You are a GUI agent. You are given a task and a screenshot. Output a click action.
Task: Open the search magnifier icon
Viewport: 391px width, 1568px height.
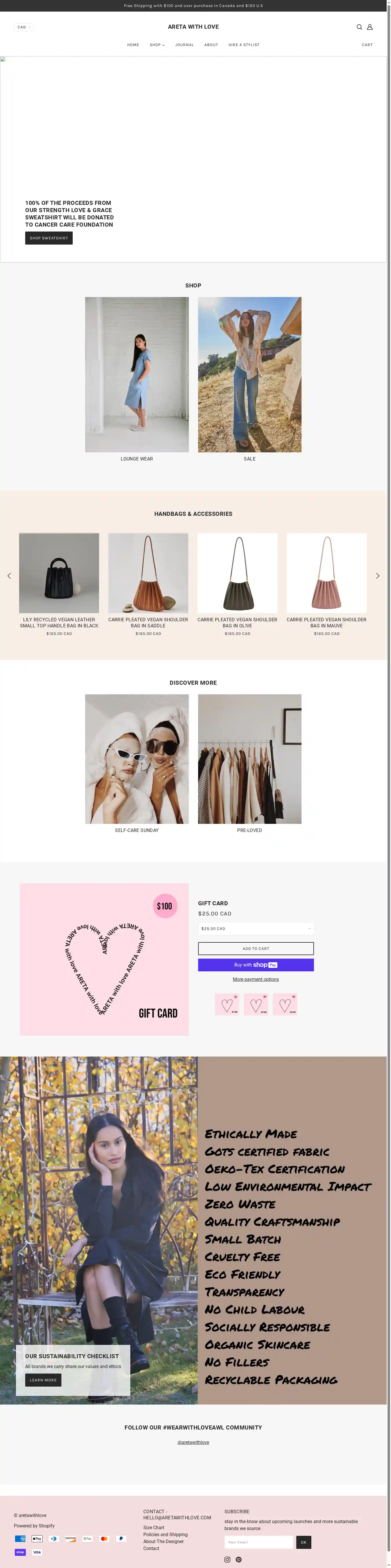359,27
